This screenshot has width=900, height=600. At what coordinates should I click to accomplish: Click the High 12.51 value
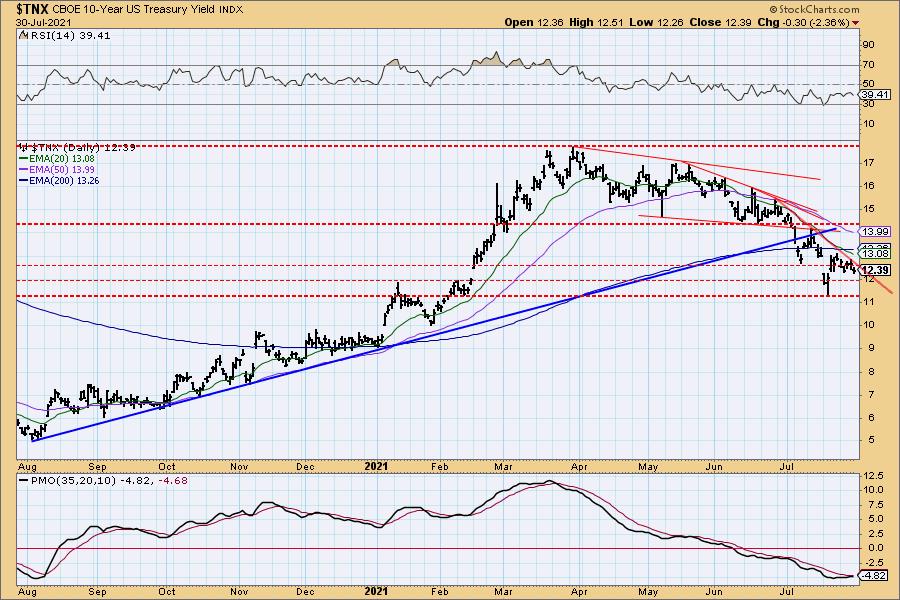point(596,22)
